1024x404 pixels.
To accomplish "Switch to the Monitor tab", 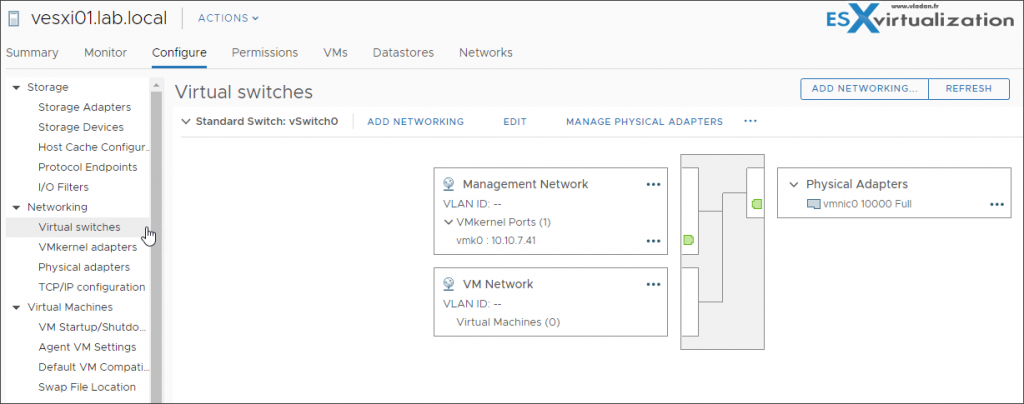I will coord(105,52).
